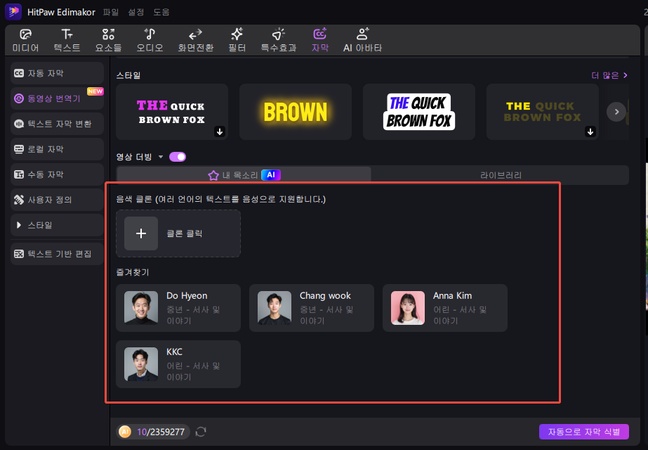Select the Do Hyeon voice card

click(179, 308)
